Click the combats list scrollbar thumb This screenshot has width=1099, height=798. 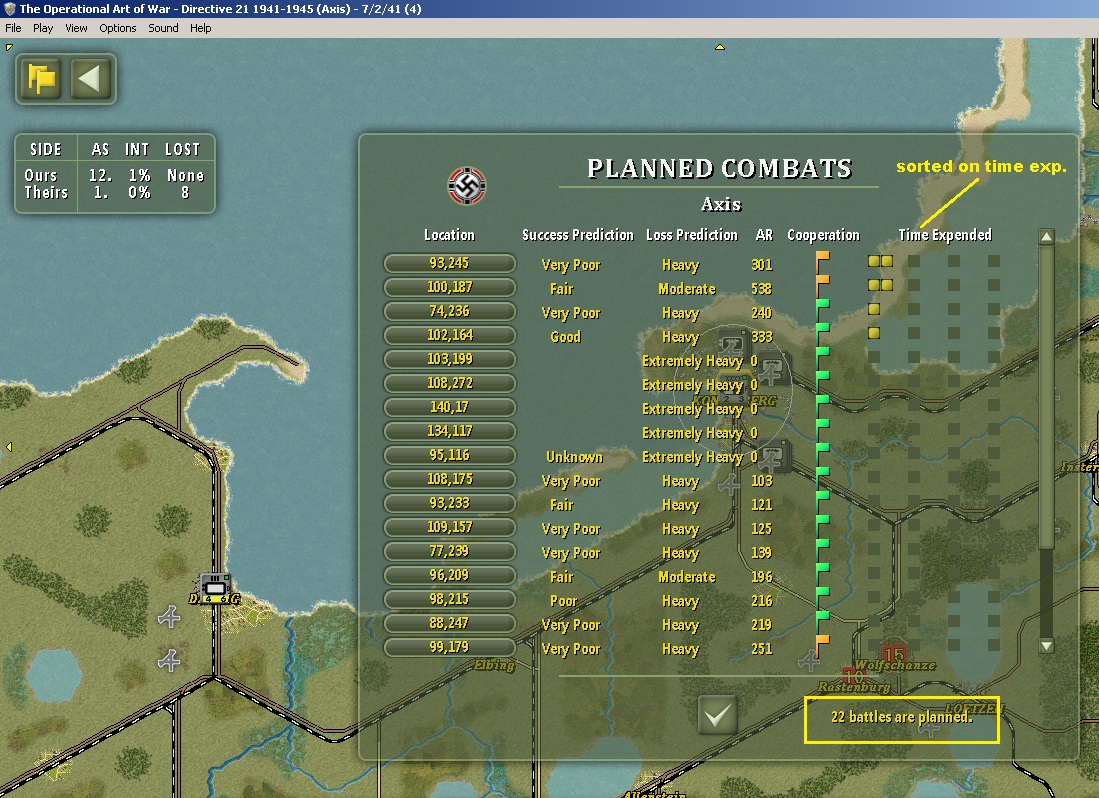click(1046, 397)
